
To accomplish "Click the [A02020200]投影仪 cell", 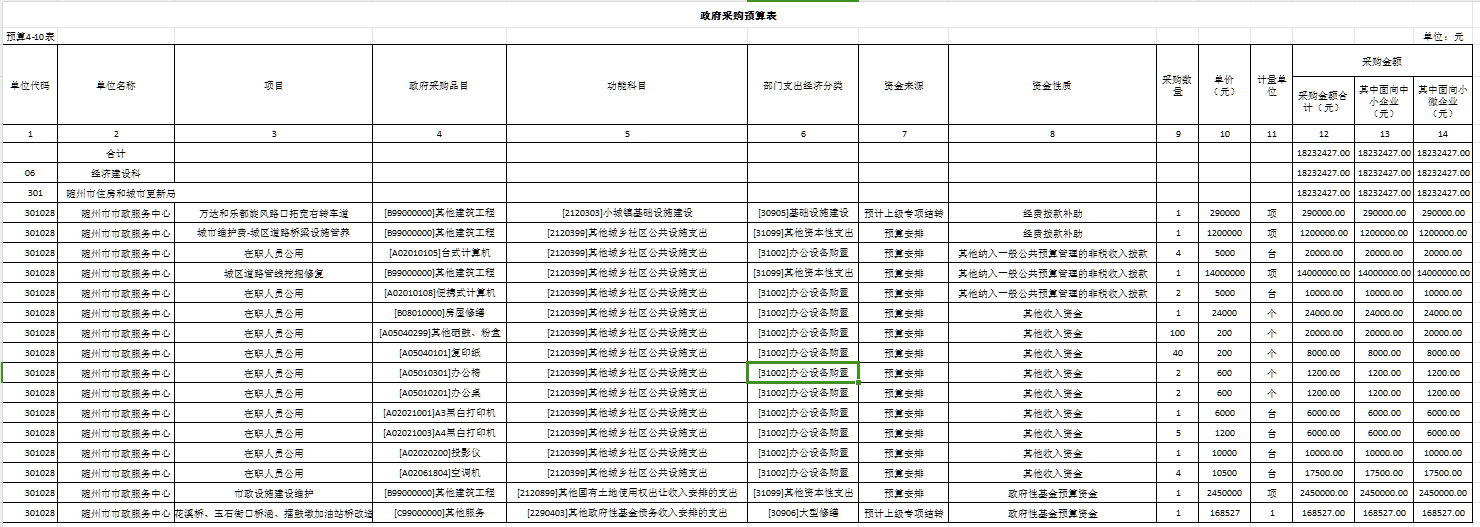I will tap(439, 453).
